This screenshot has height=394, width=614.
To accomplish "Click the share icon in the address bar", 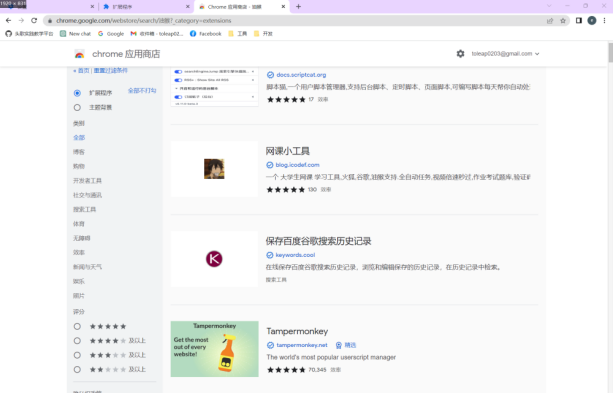I will (550, 21).
